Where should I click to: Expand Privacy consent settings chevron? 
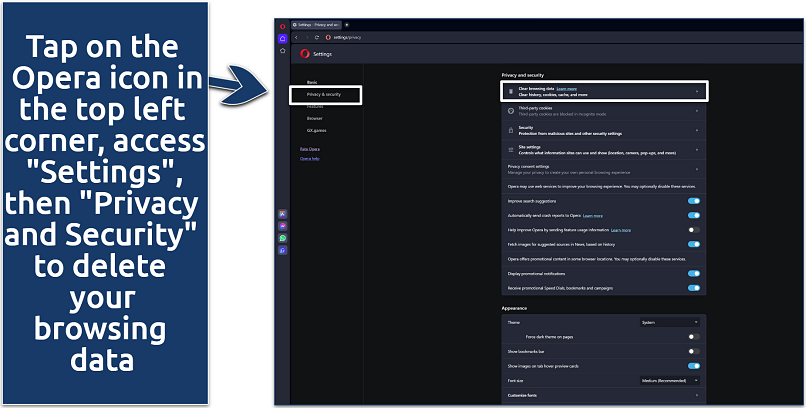click(697, 170)
